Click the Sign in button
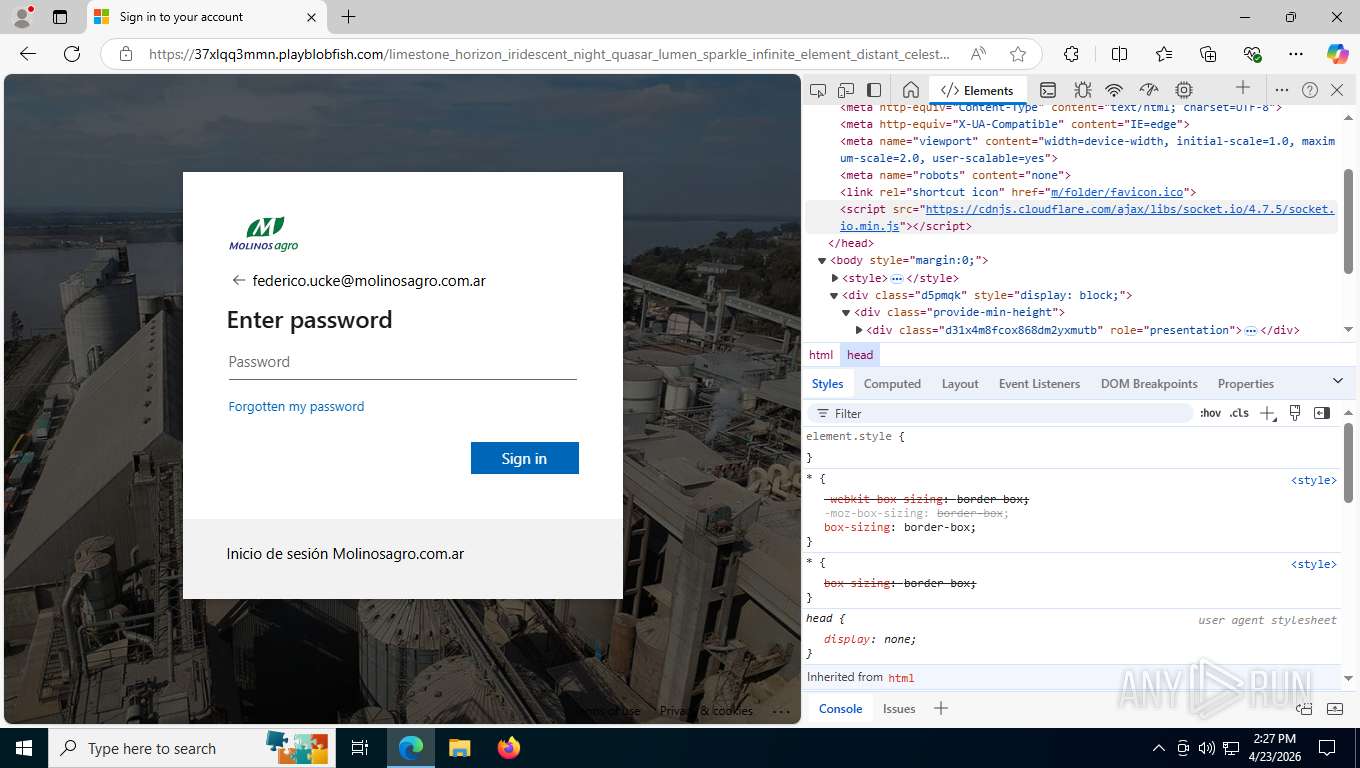 [x=525, y=458]
